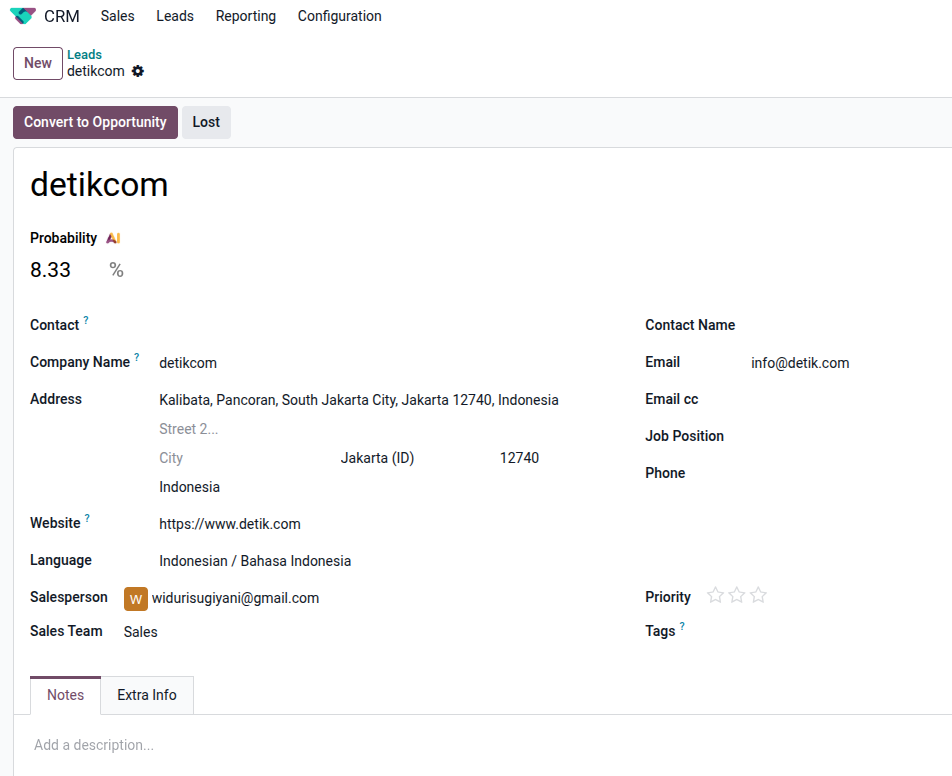The height and width of the screenshot is (776, 952).
Task: Click the AI probability icon
Action: click(x=113, y=238)
